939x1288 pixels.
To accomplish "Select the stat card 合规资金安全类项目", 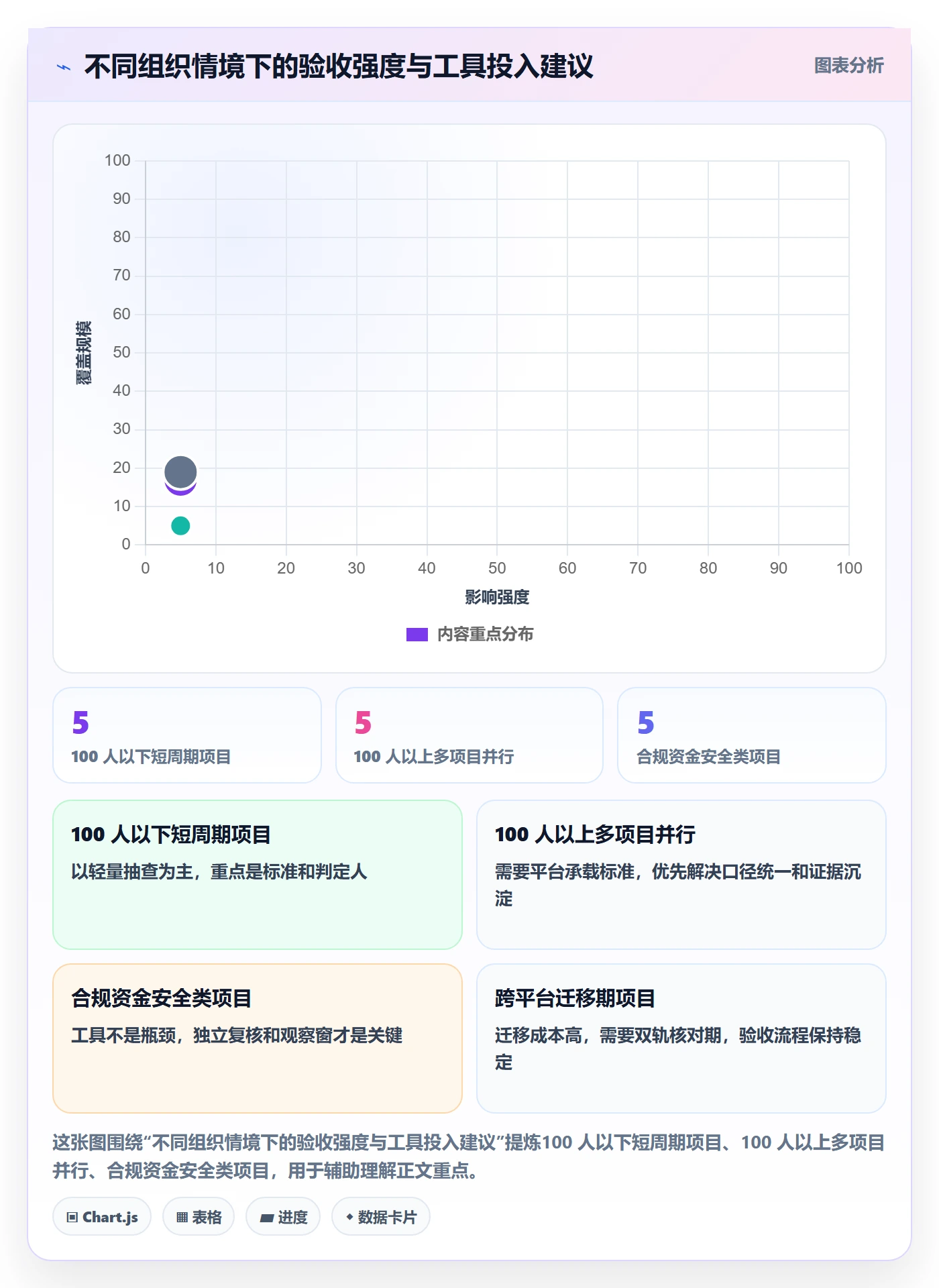I will point(752,735).
